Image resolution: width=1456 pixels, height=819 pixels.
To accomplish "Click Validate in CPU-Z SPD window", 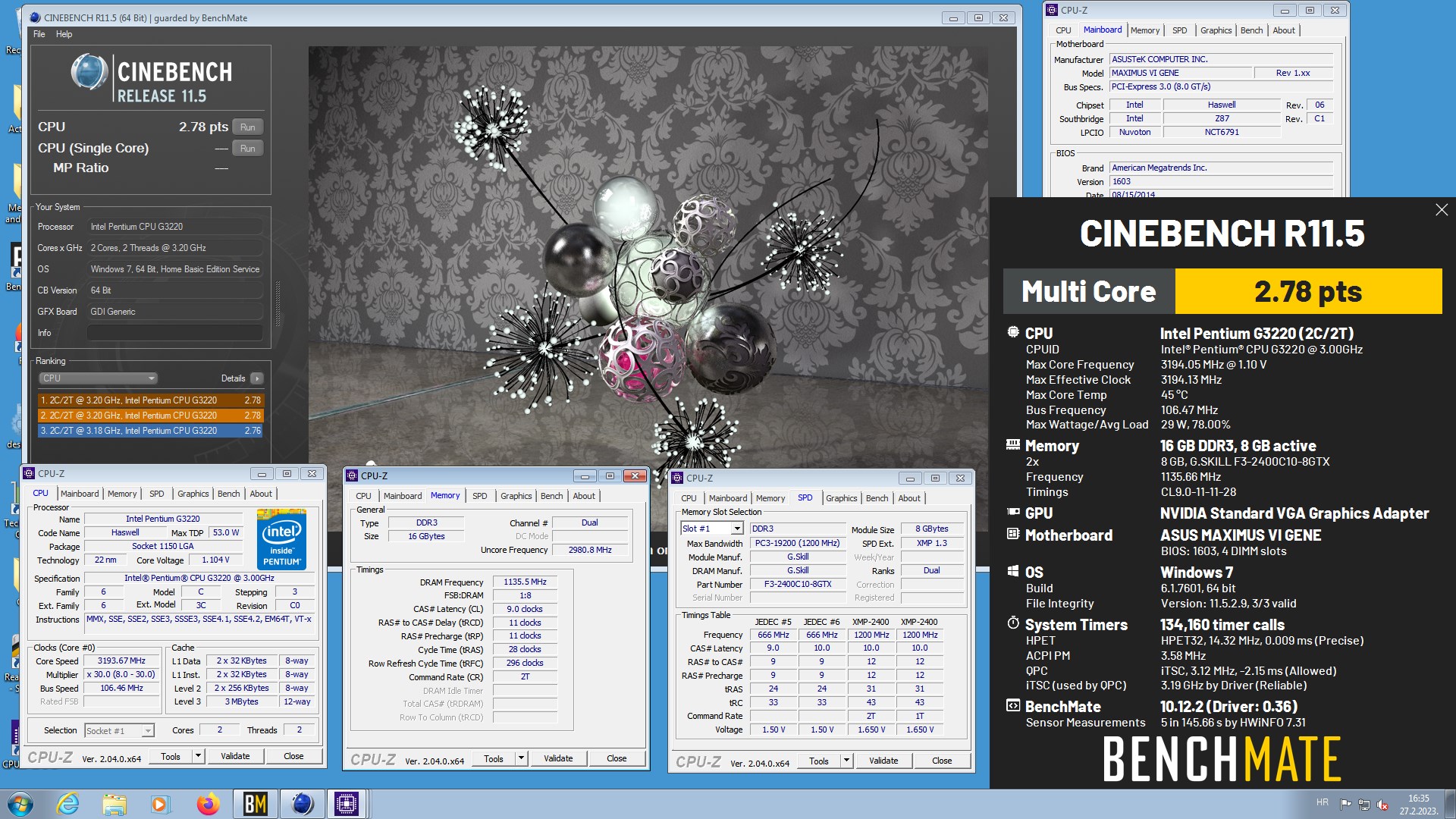I will pos(883,761).
